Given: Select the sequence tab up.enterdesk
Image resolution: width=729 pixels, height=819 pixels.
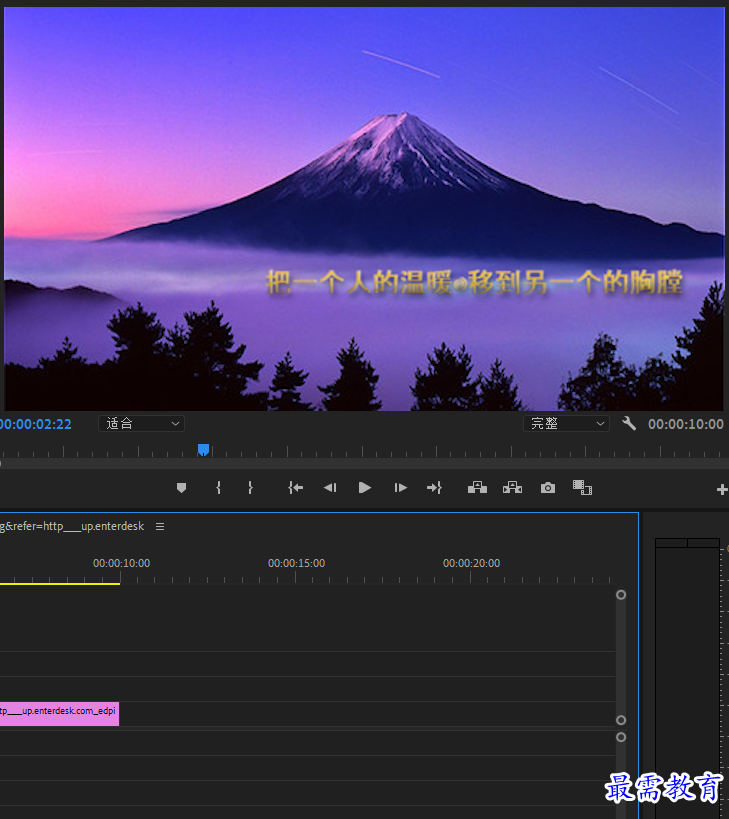Looking at the screenshot, I should click(x=72, y=526).
